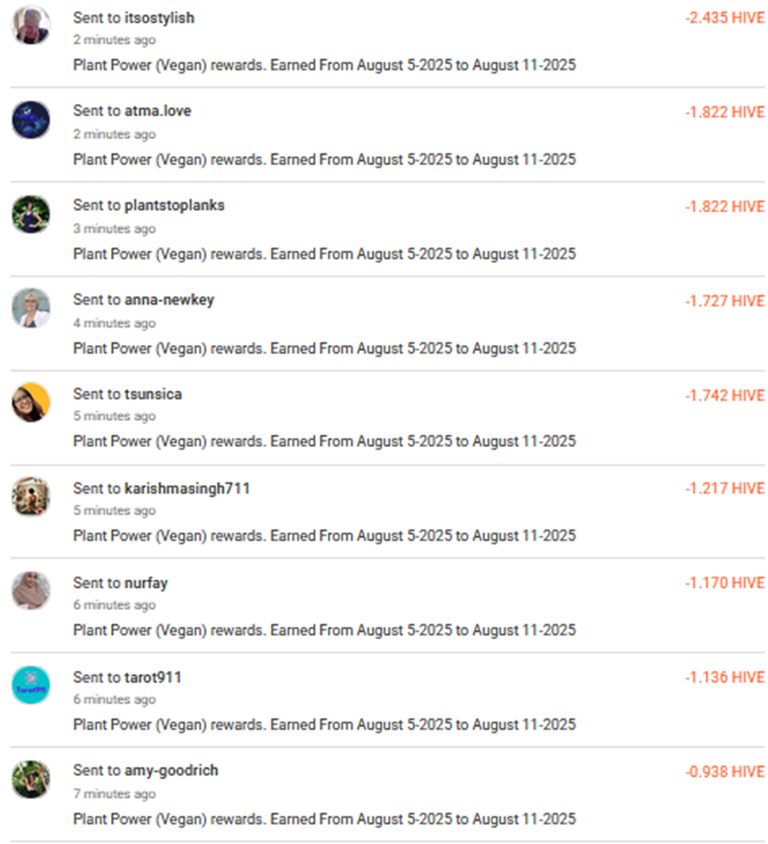The height and width of the screenshot is (844, 768).
Task: Open amy-goodrich profile avatar
Action: pyautogui.click(x=31, y=779)
